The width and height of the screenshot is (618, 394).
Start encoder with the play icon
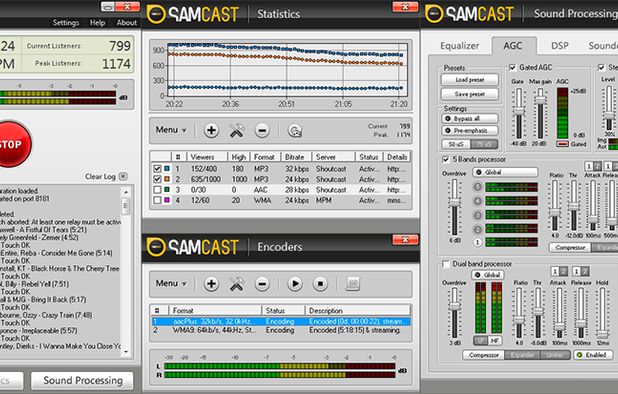tap(295, 284)
